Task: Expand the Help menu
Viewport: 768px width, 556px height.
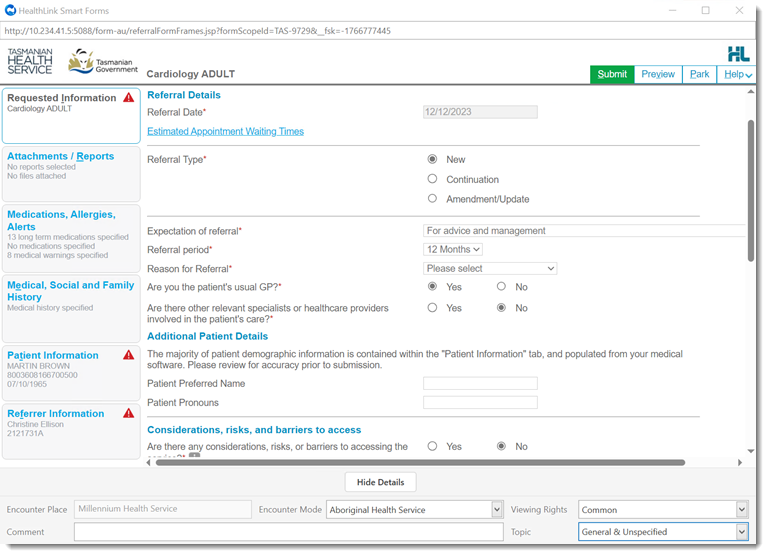Action: [x=737, y=74]
